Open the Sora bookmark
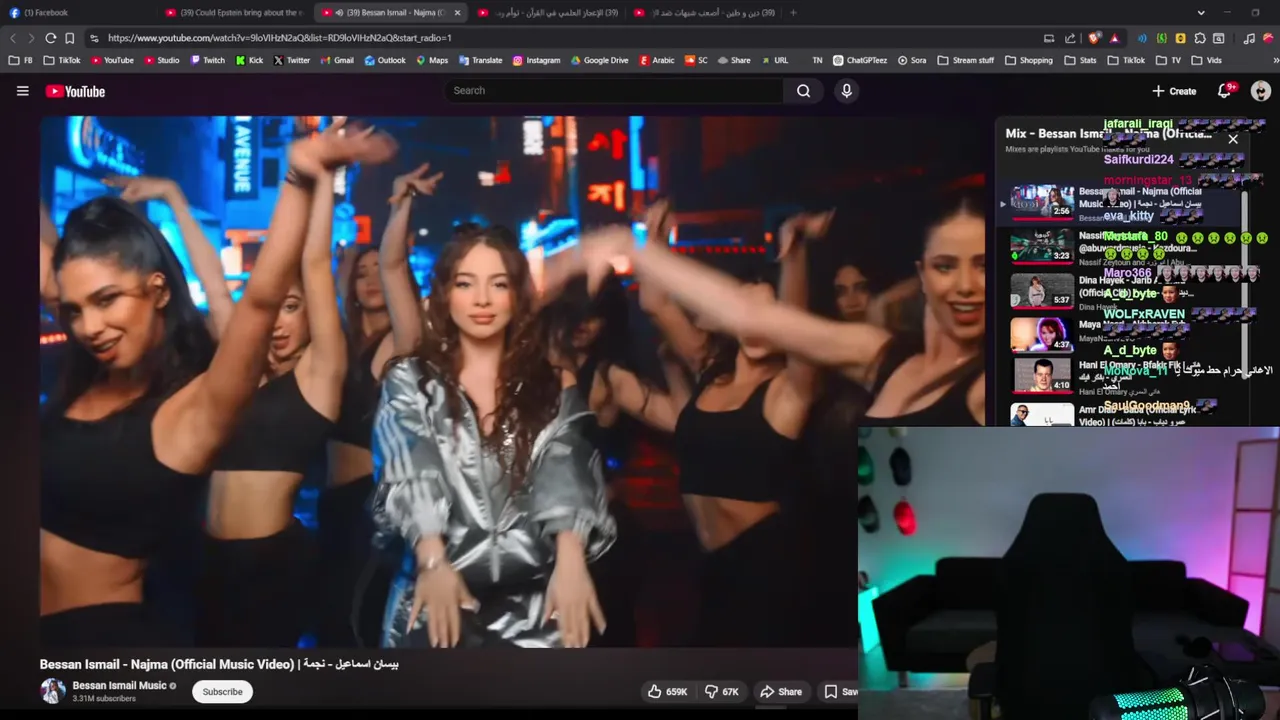 click(x=912, y=60)
